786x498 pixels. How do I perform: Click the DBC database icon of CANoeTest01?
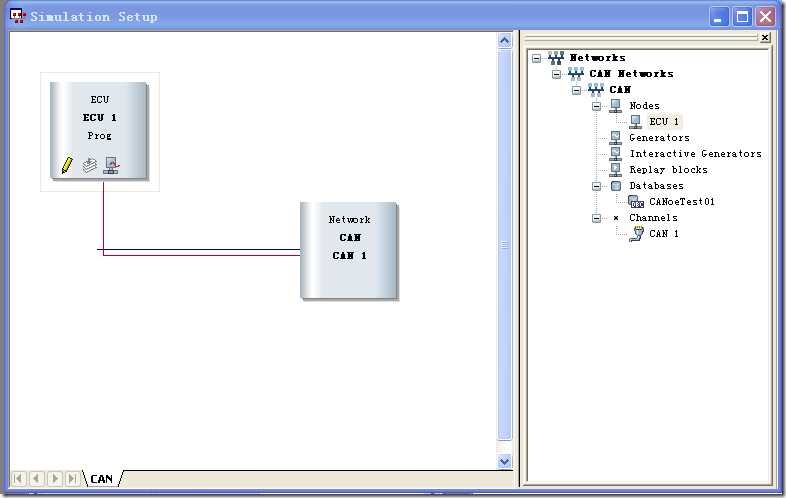[x=636, y=202]
